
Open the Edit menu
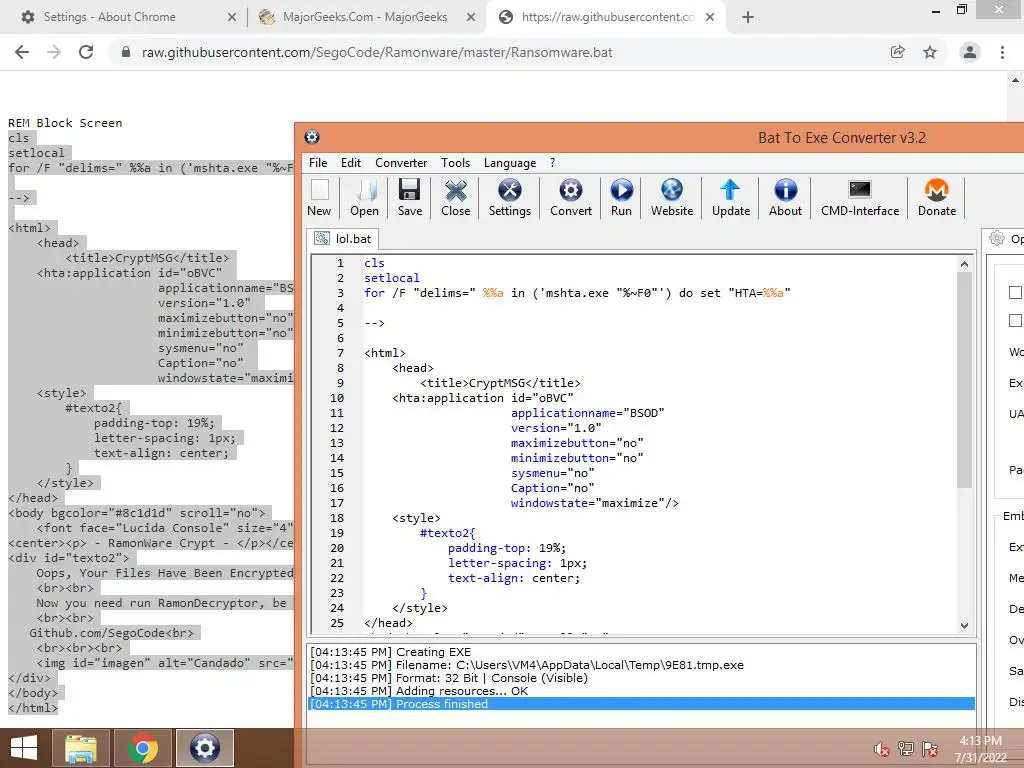coord(351,163)
